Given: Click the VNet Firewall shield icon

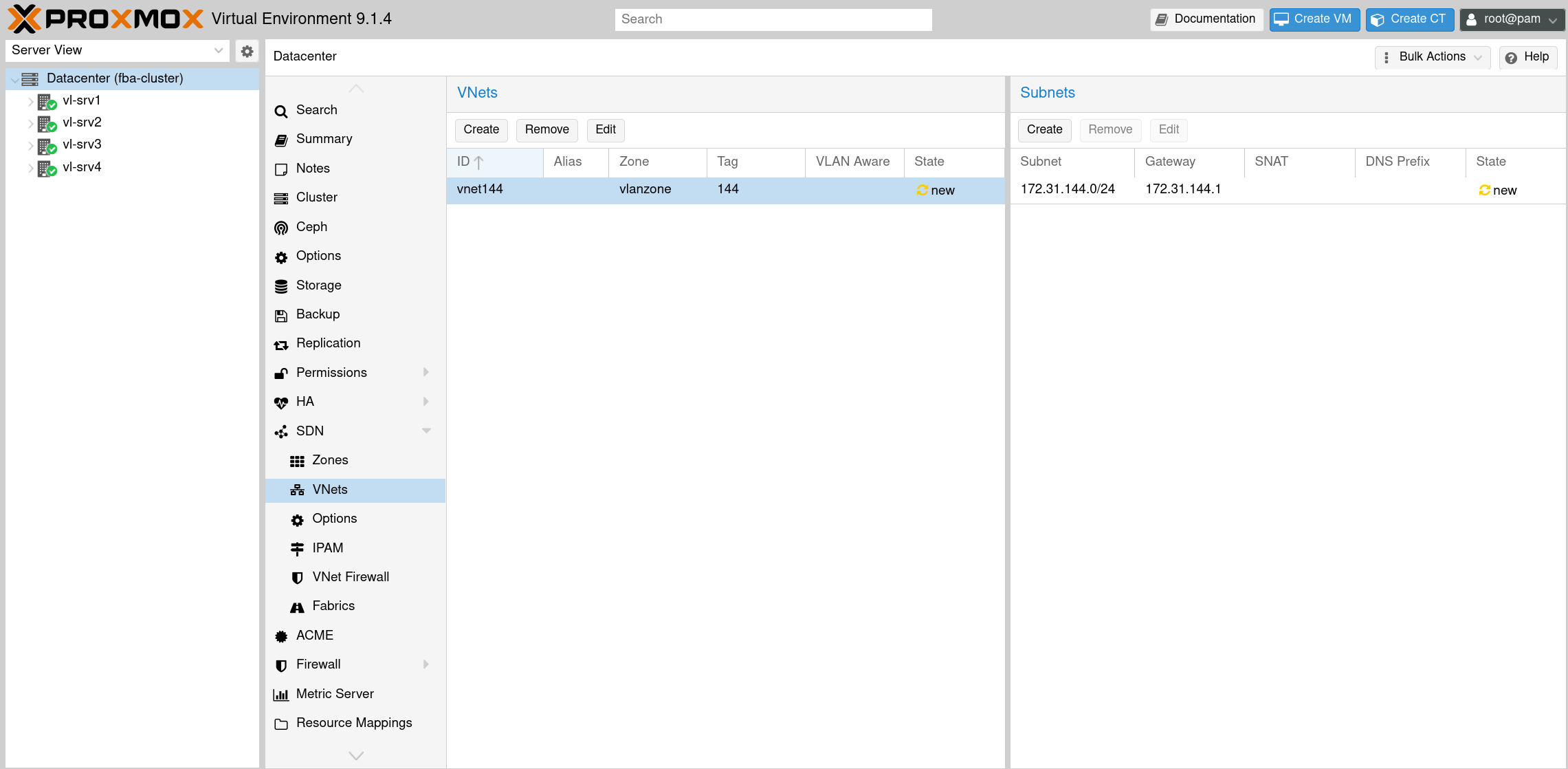Looking at the screenshot, I should click(x=297, y=578).
